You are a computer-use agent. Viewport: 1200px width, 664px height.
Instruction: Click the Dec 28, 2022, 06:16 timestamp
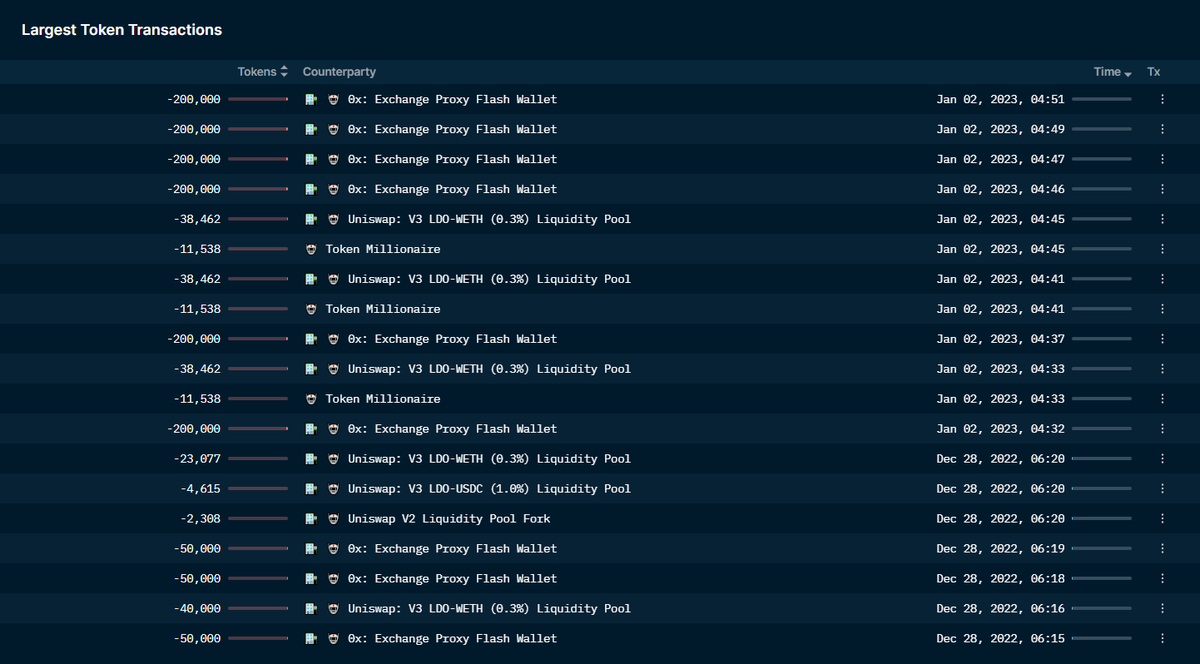(1000, 609)
